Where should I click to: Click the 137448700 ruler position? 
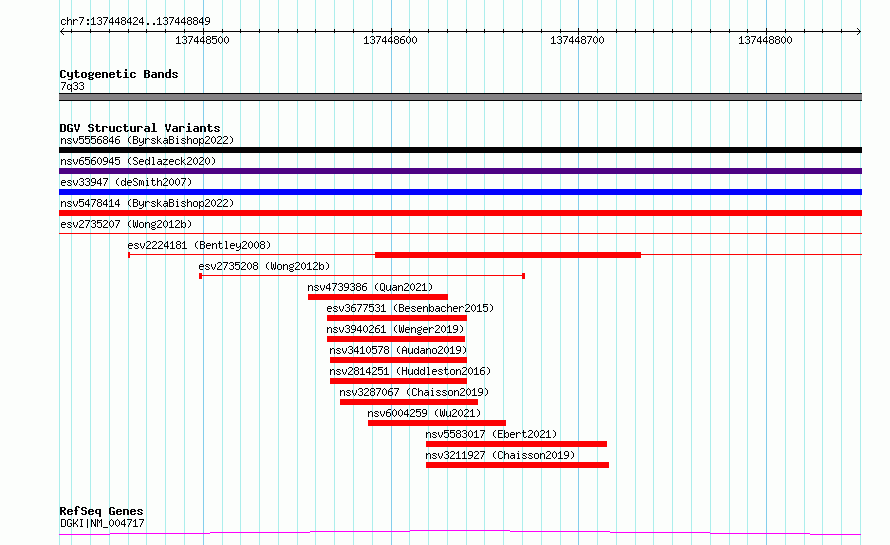click(x=578, y=40)
